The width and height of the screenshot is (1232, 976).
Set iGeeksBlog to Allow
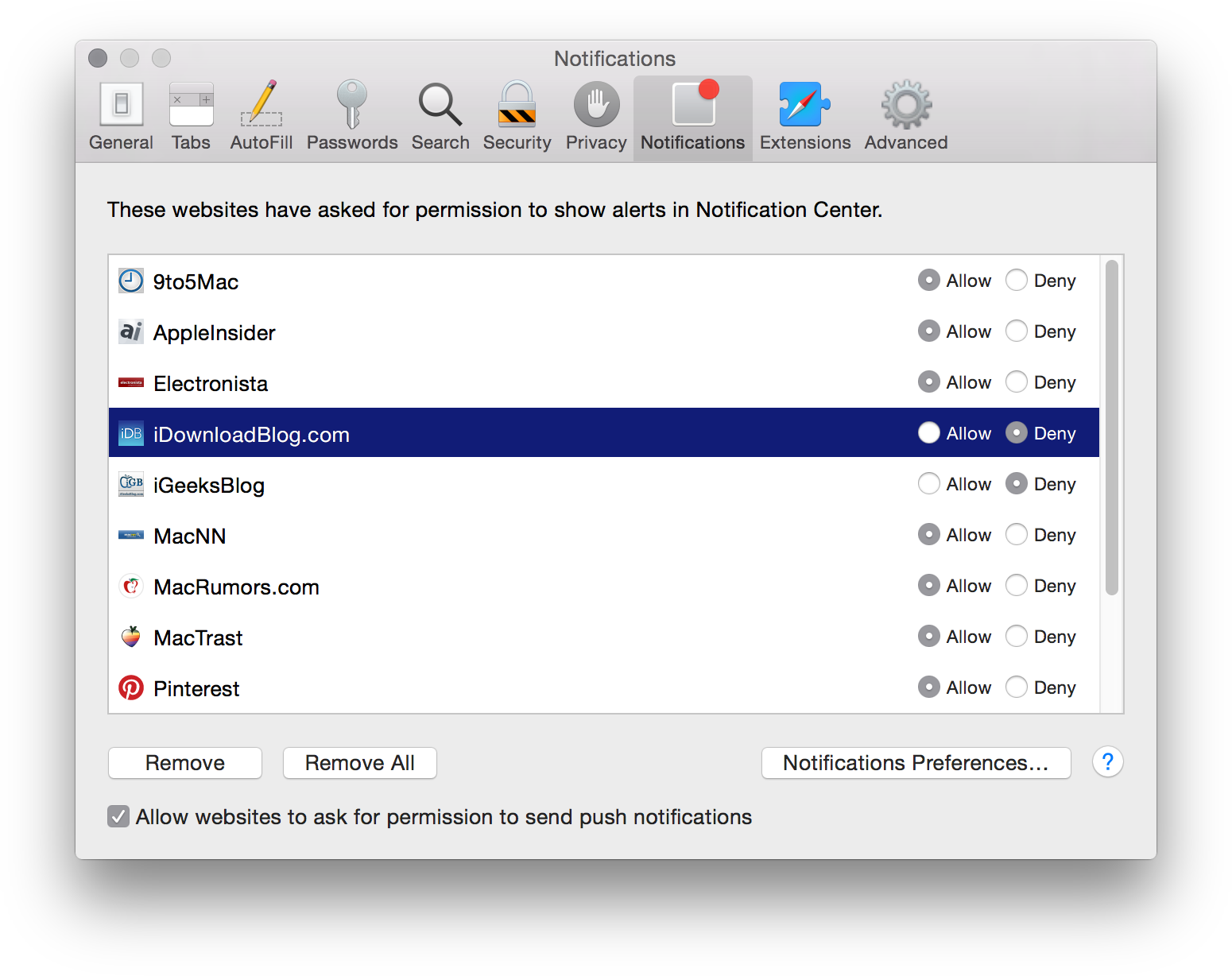point(929,483)
